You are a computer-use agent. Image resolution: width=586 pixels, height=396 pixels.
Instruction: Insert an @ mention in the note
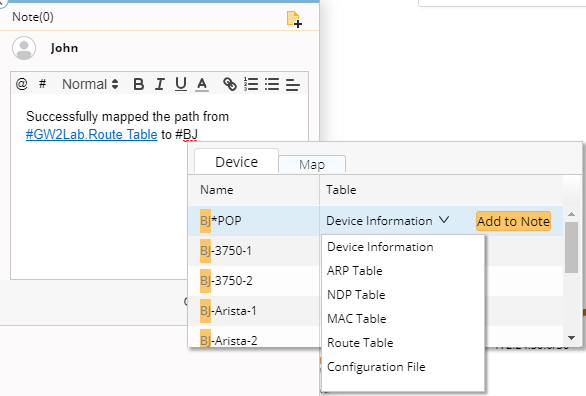(22, 84)
